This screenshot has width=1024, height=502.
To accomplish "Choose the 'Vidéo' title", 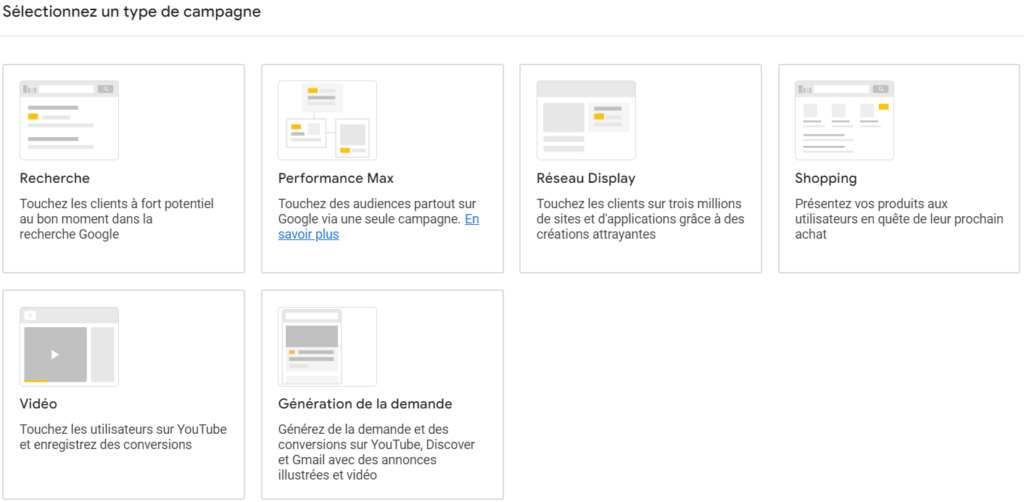I will point(39,404).
